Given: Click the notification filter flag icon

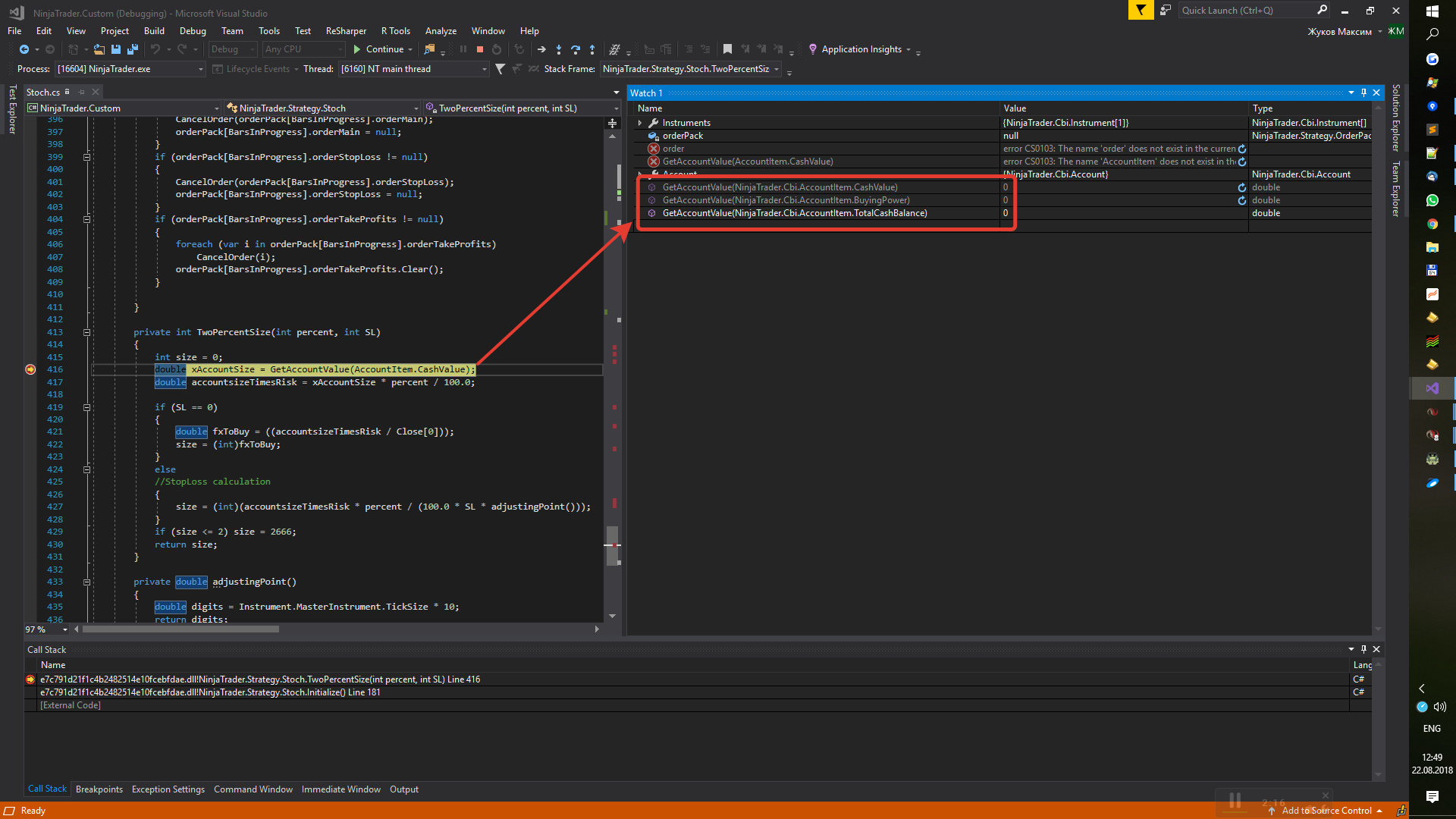Looking at the screenshot, I should click(1141, 10).
